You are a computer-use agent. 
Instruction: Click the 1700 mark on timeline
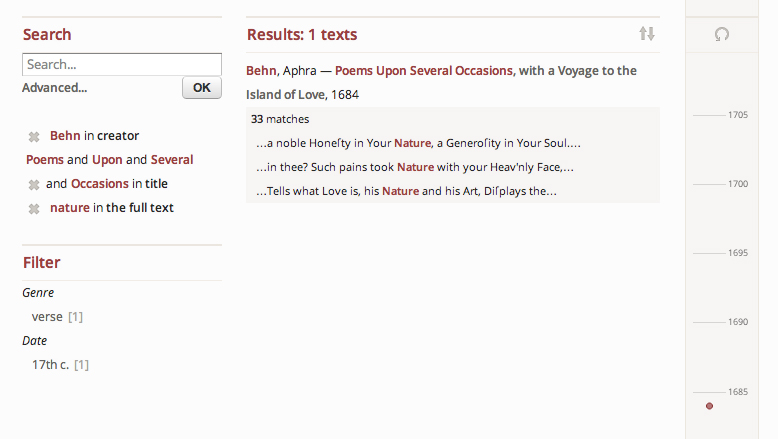coord(737,184)
